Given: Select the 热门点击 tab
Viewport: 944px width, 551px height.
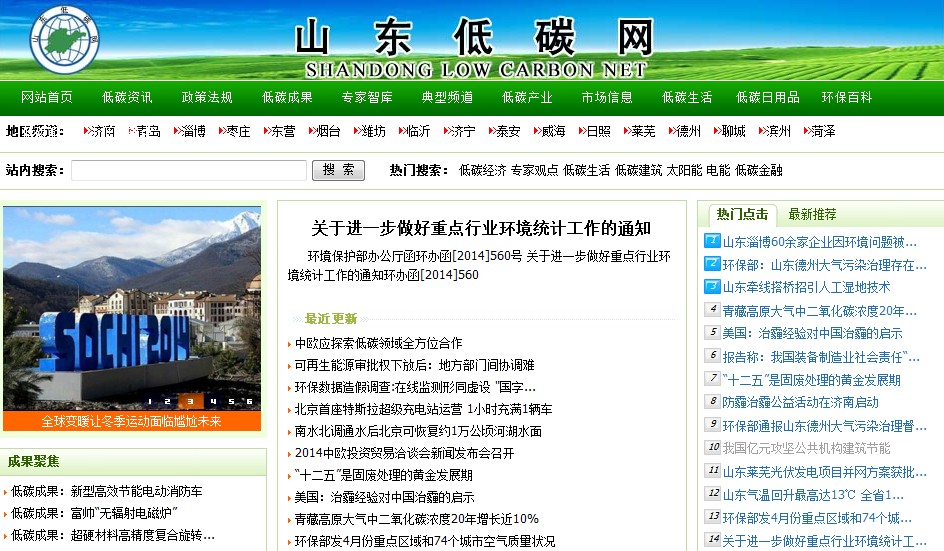Looking at the screenshot, I should coord(742,214).
